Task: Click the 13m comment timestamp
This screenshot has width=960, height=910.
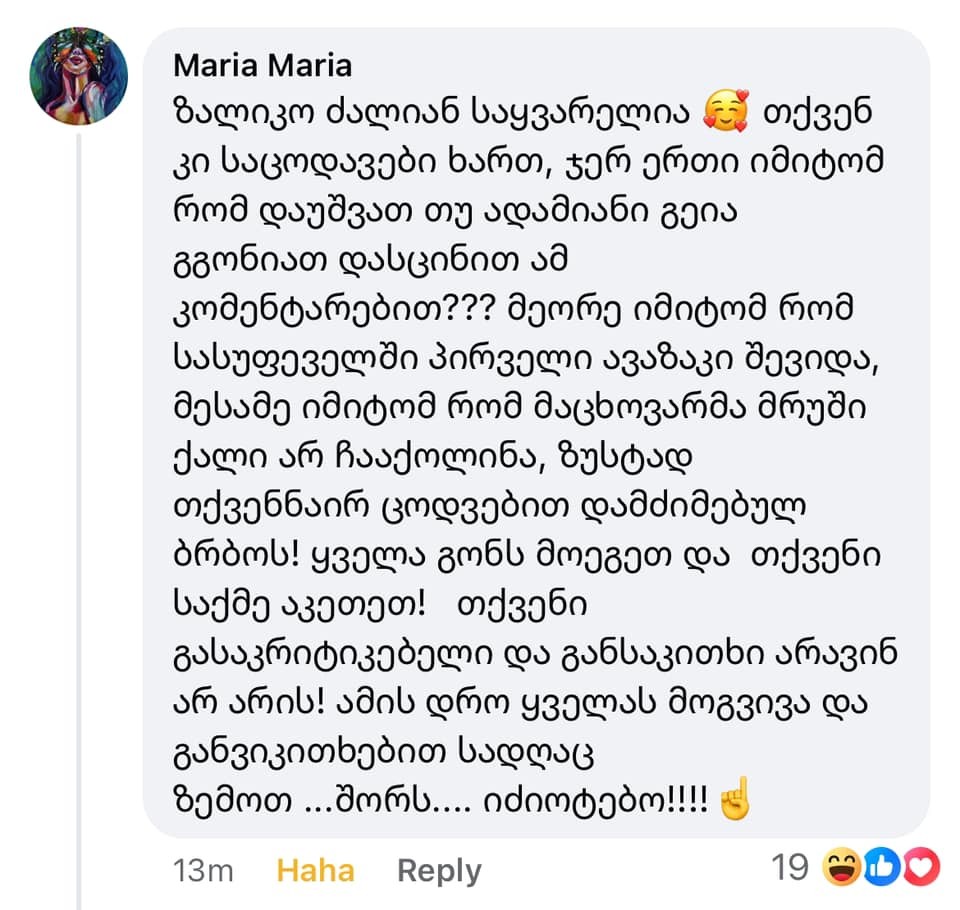Action: click(x=203, y=870)
